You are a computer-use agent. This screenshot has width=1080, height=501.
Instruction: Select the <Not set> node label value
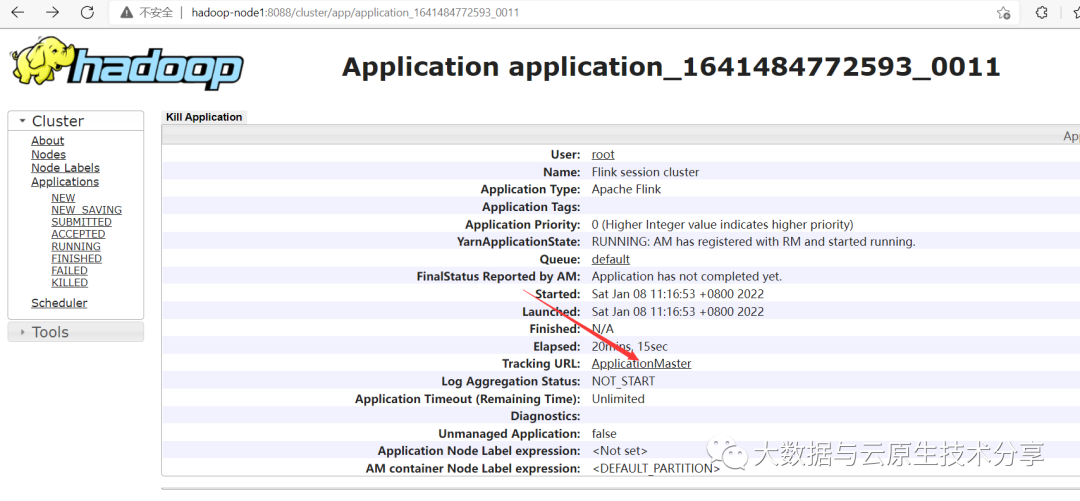click(620, 451)
